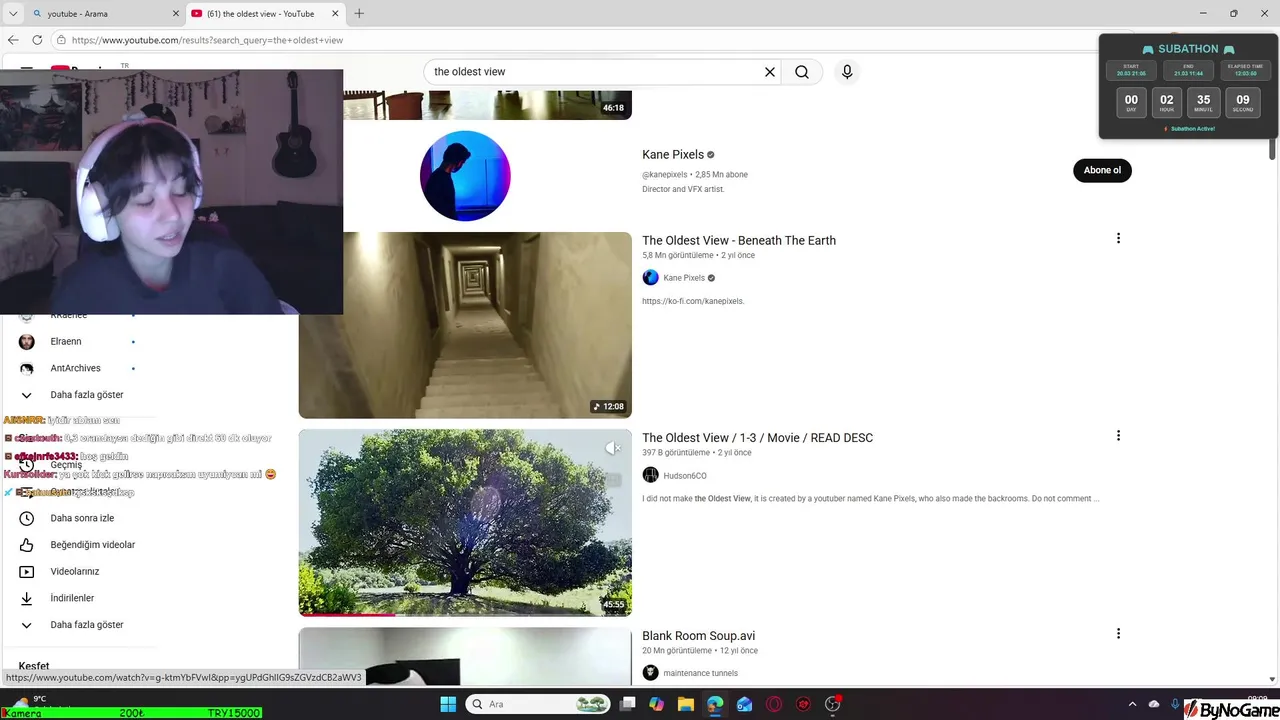Open more options for 1-3 Movie video

(x=1118, y=436)
